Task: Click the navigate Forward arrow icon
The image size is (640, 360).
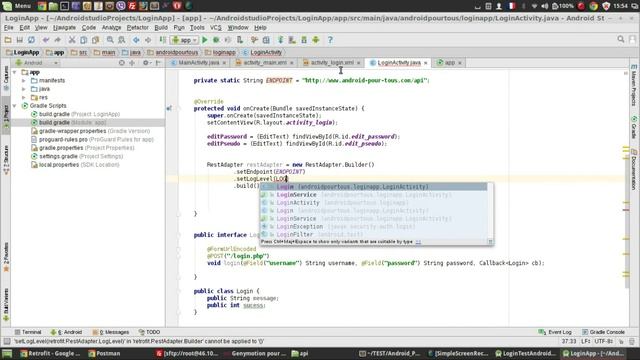Action: 148,40
